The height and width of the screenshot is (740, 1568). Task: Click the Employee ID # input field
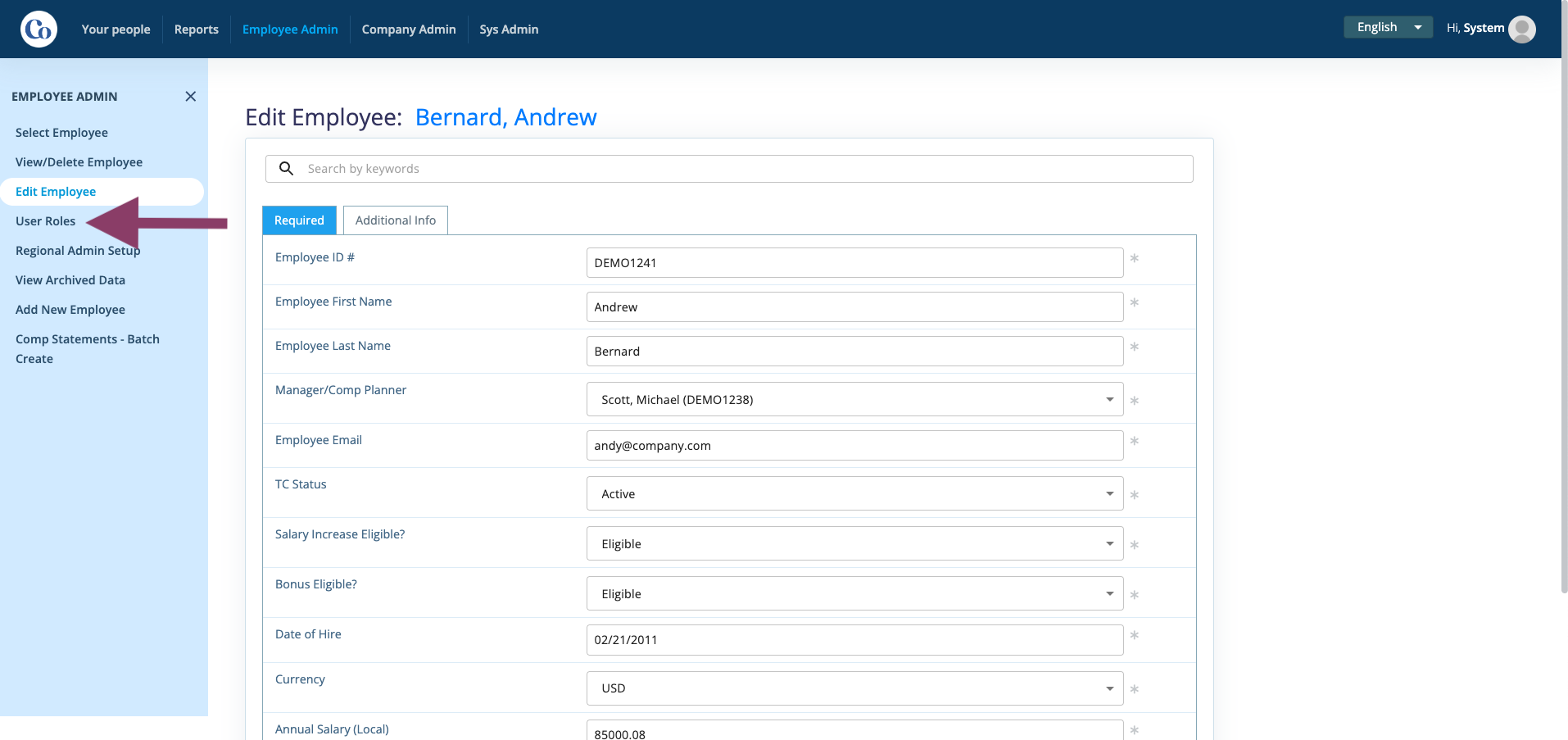tap(854, 263)
